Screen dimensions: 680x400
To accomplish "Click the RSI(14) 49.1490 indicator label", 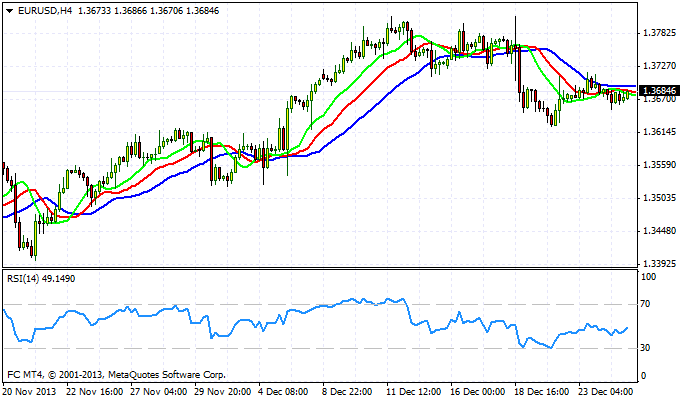I will click(x=41, y=279).
